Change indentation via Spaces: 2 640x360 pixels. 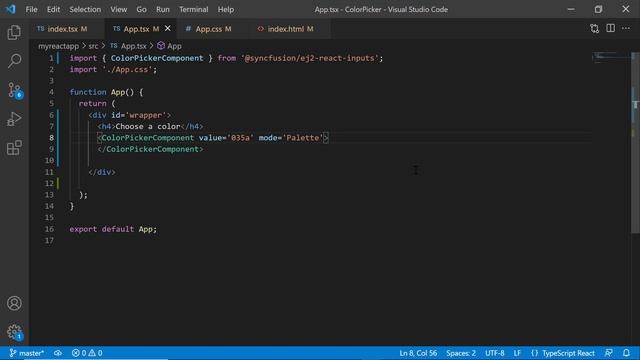point(461,353)
